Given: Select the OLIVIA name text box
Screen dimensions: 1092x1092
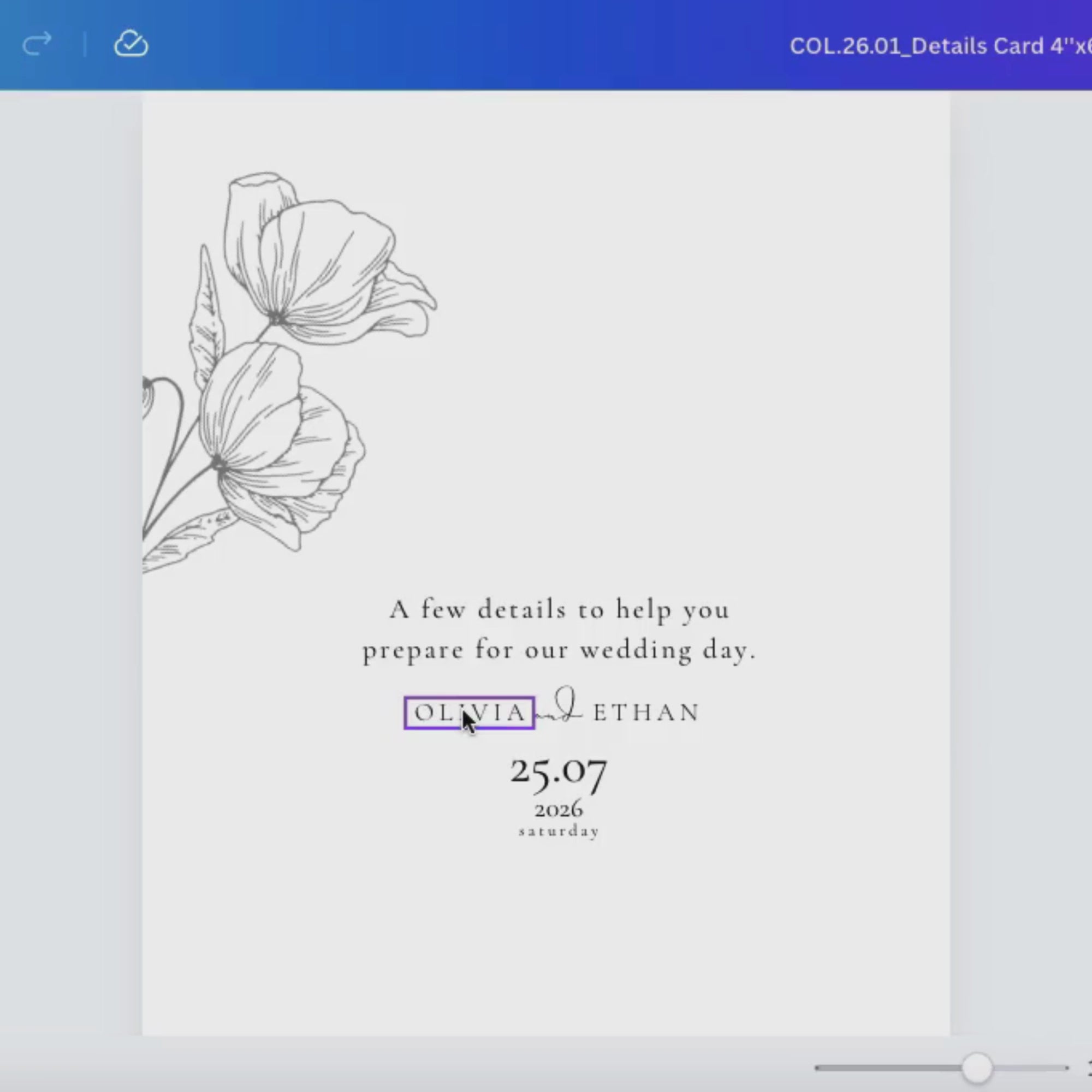Looking at the screenshot, I should (469, 713).
